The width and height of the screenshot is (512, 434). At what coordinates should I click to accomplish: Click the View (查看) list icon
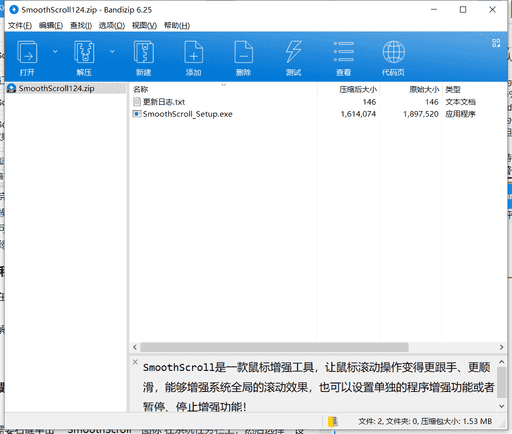pos(344,52)
